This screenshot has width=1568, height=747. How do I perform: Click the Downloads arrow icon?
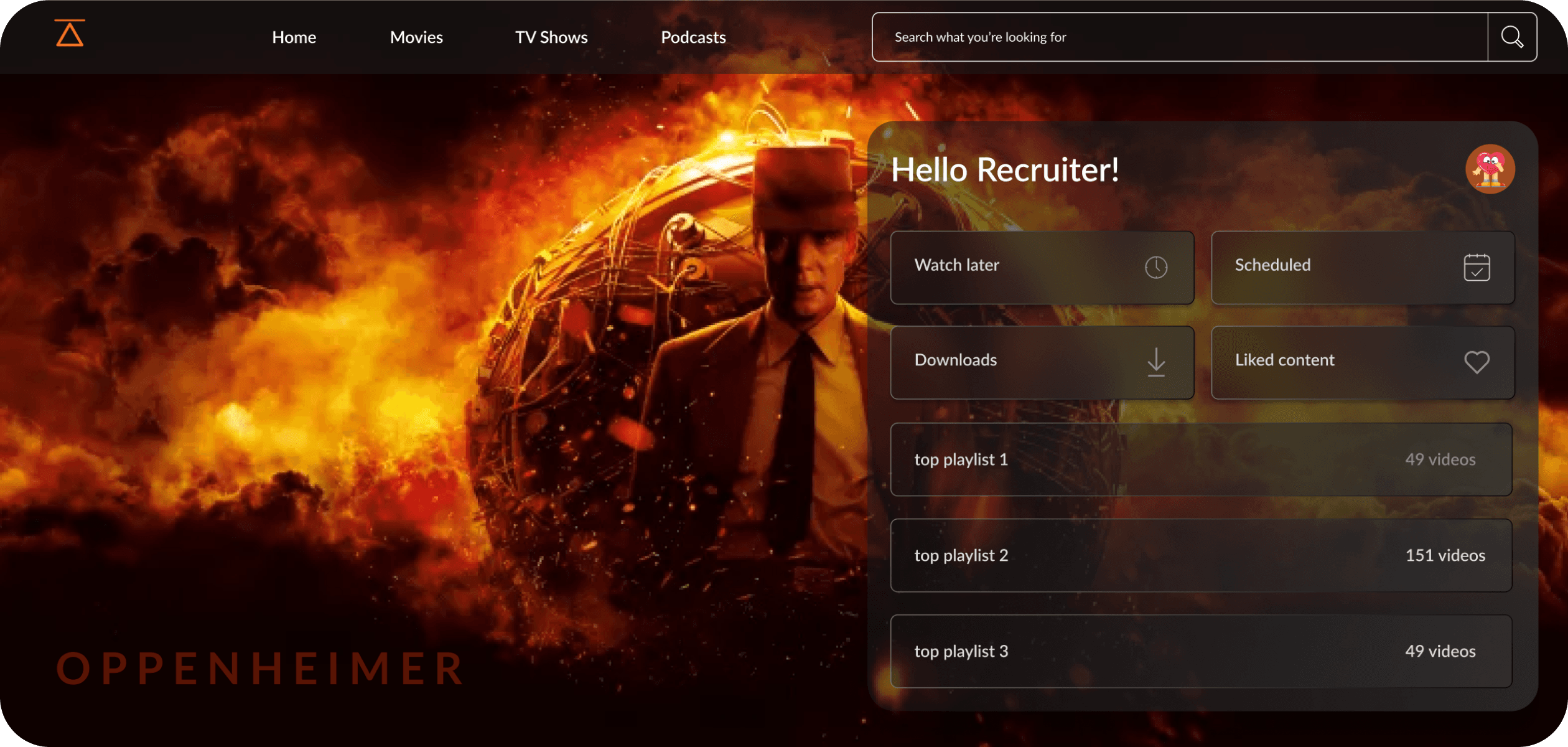coord(1156,362)
